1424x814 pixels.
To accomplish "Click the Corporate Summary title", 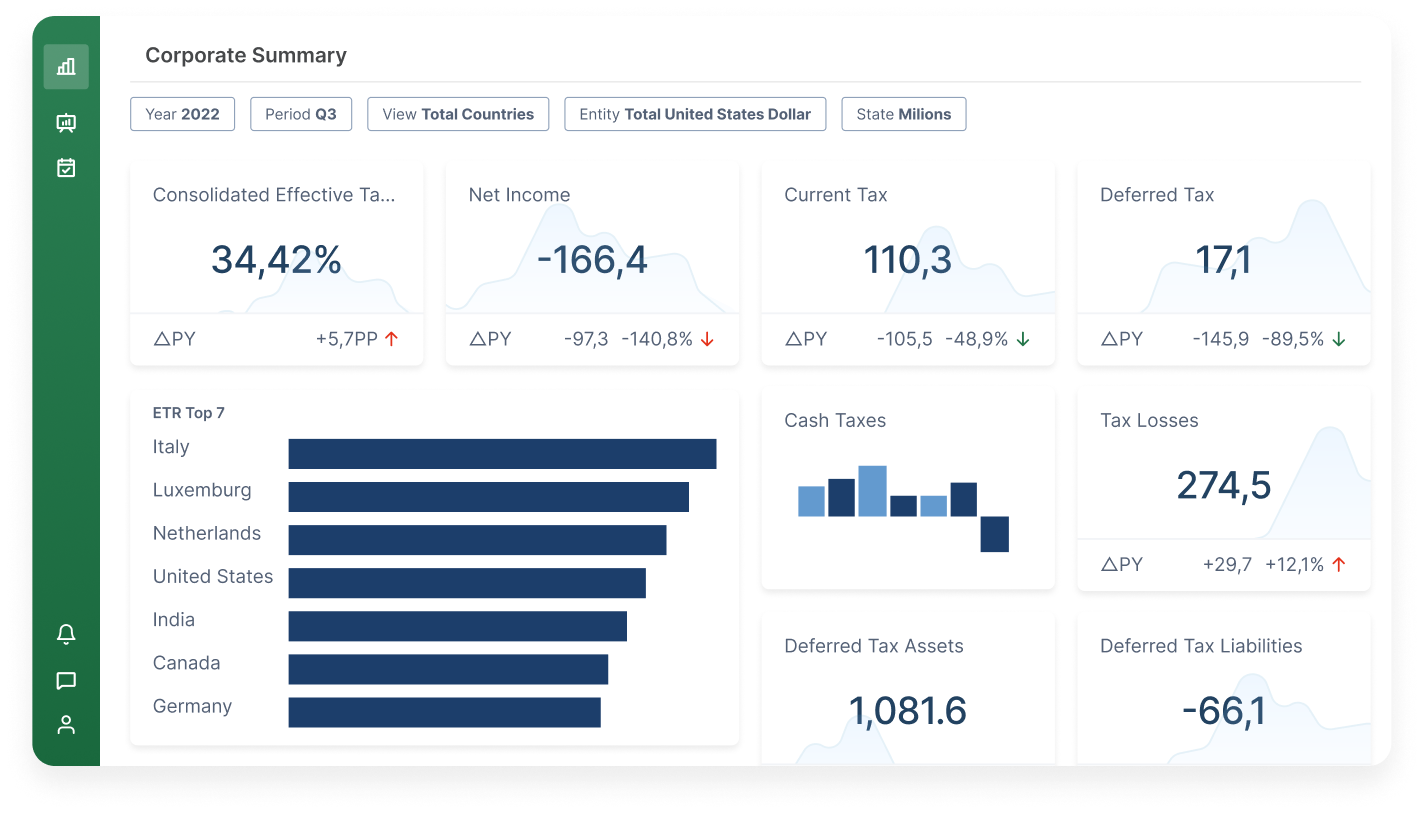I will coord(246,55).
